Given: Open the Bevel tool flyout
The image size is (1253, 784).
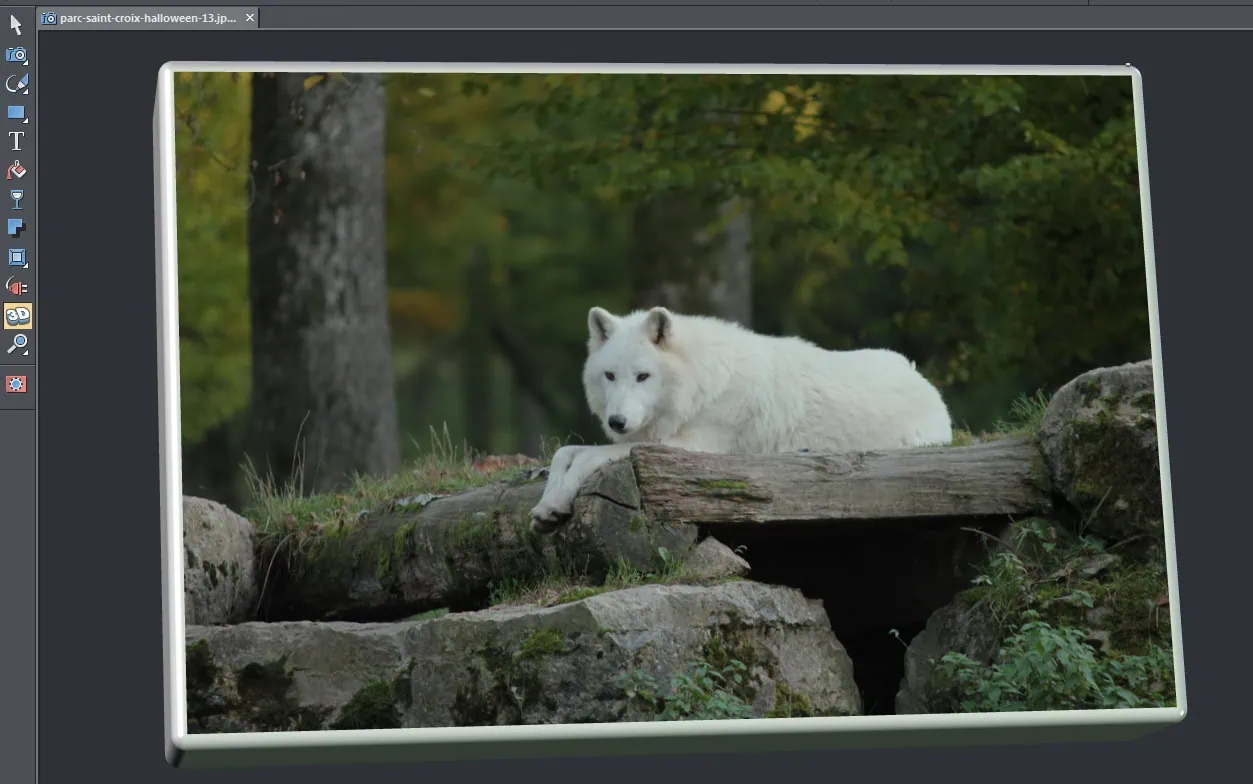Looking at the screenshot, I should point(17,258).
